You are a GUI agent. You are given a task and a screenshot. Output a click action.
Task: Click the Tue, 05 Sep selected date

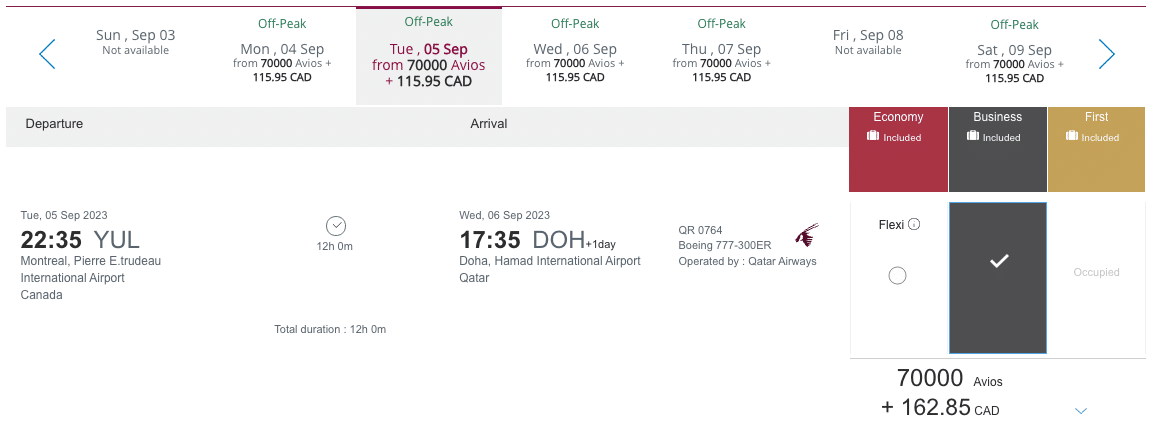[x=428, y=56]
